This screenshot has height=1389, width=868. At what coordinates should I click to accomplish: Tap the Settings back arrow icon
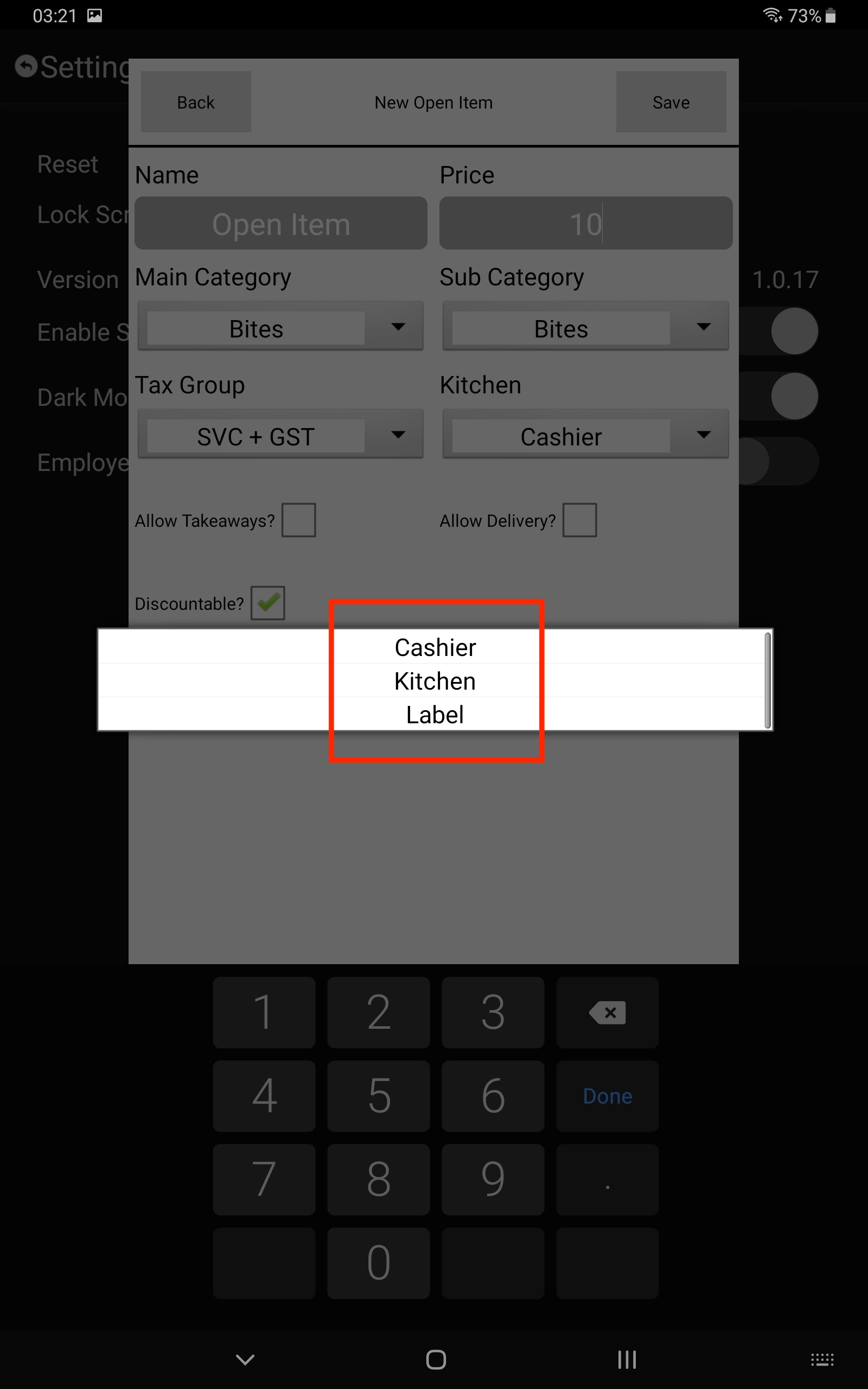pyautogui.click(x=26, y=66)
